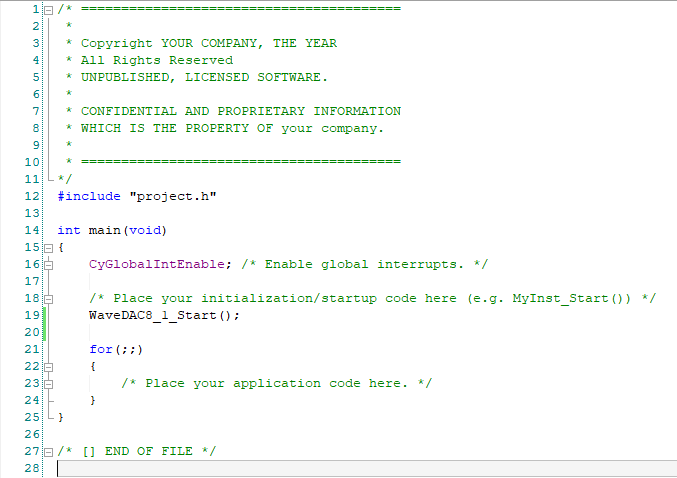Click "[] END OF FILE" comment
The height and width of the screenshot is (478, 677).
(137, 451)
